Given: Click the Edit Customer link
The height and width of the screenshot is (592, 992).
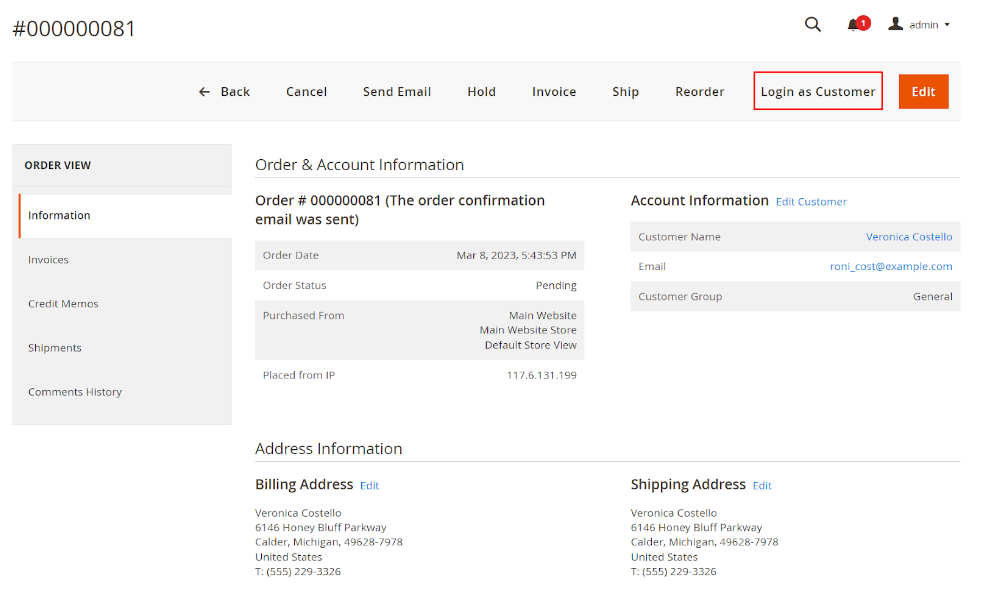Looking at the screenshot, I should (811, 202).
